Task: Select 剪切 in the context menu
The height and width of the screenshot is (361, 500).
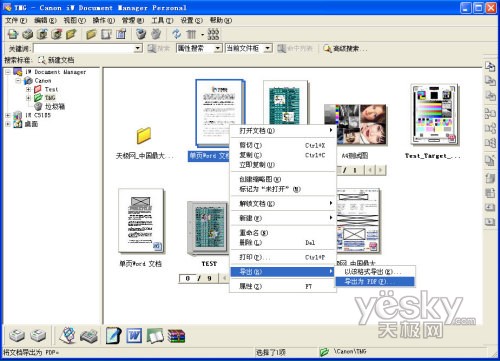Action: pos(283,145)
